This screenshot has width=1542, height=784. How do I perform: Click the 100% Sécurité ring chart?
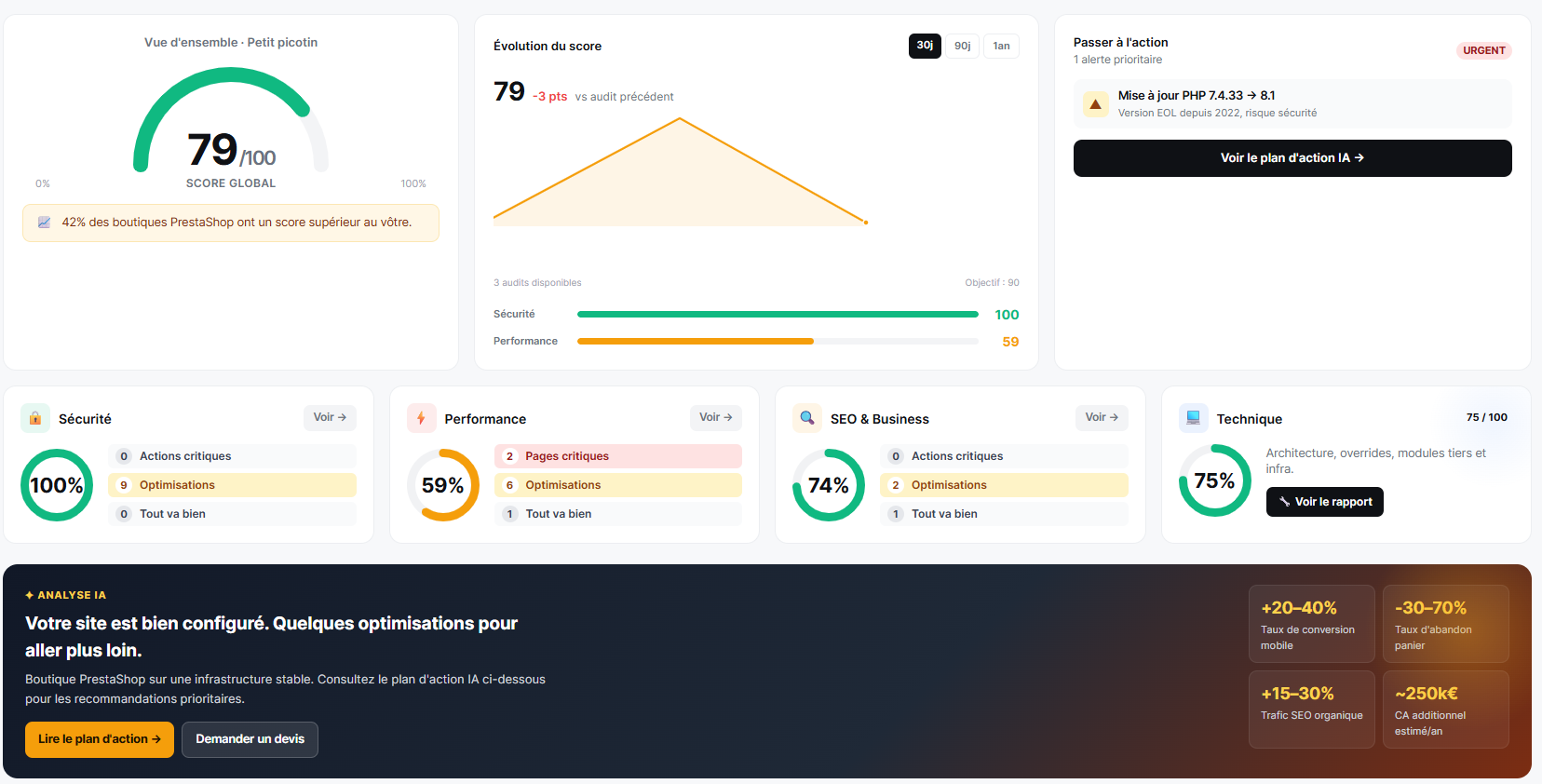[57, 485]
